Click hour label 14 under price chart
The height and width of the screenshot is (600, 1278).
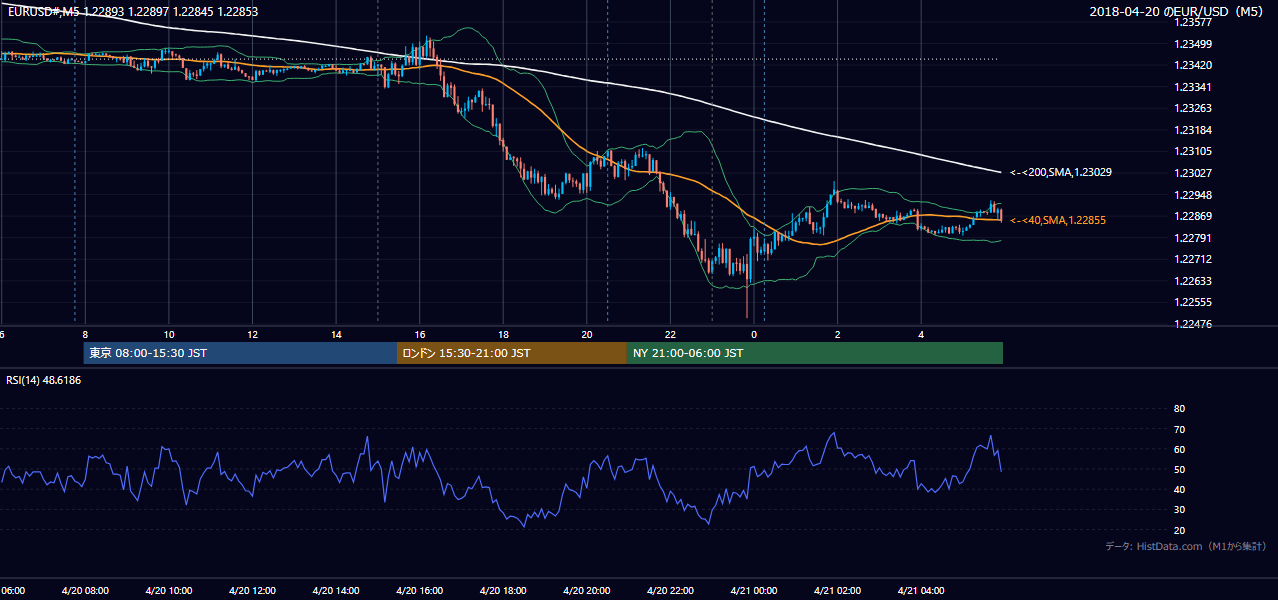pyautogui.click(x=336, y=335)
